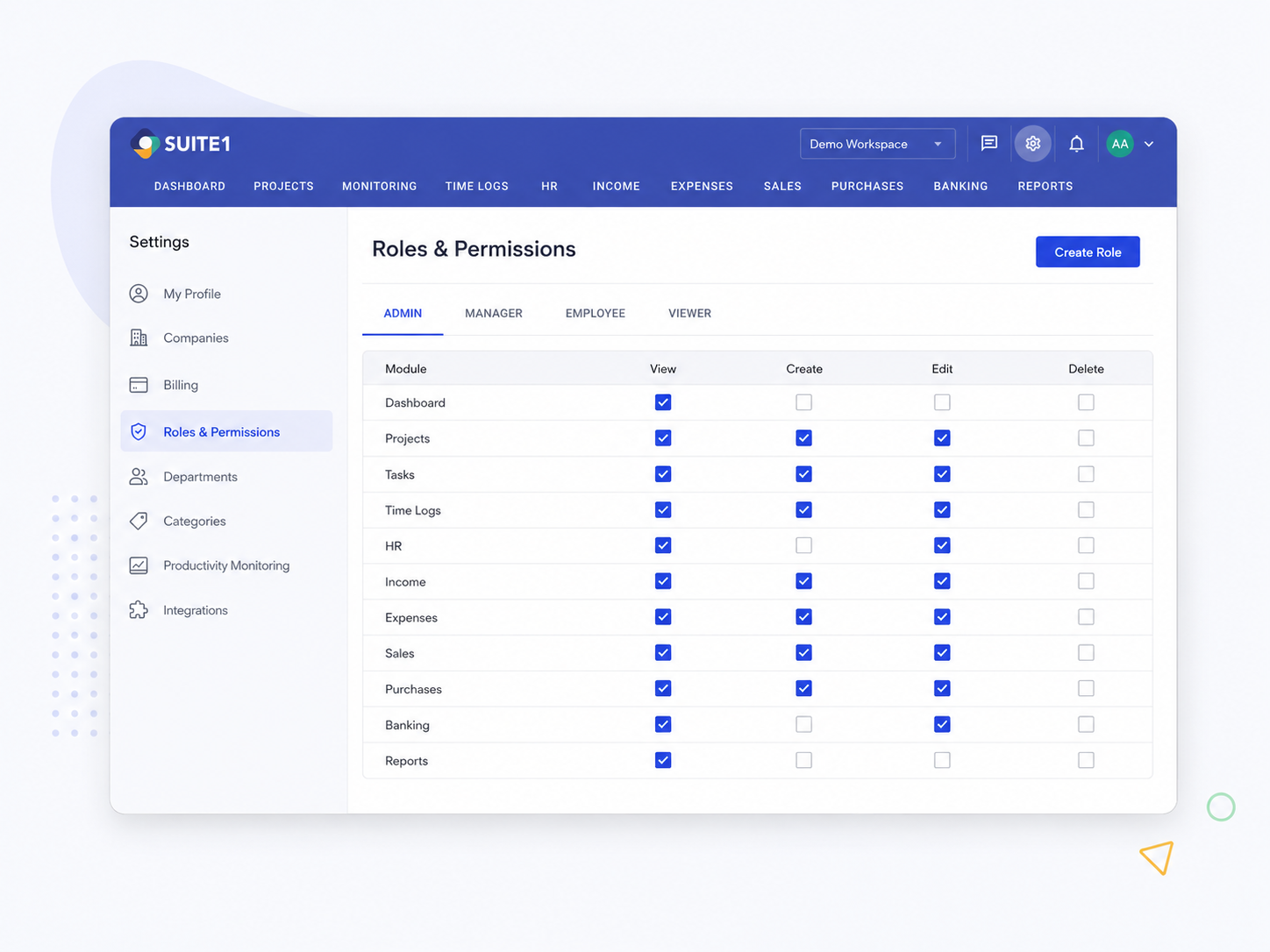Click the Billing card icon
1270x952 pixels.
tap(139, 385)
